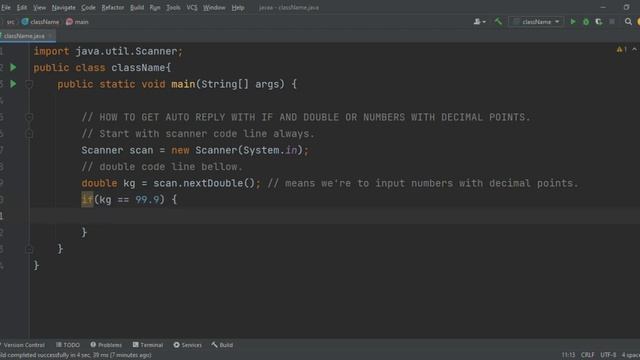
Task: Click the CRLF line separator indicator
Action: tap(587, 355)
